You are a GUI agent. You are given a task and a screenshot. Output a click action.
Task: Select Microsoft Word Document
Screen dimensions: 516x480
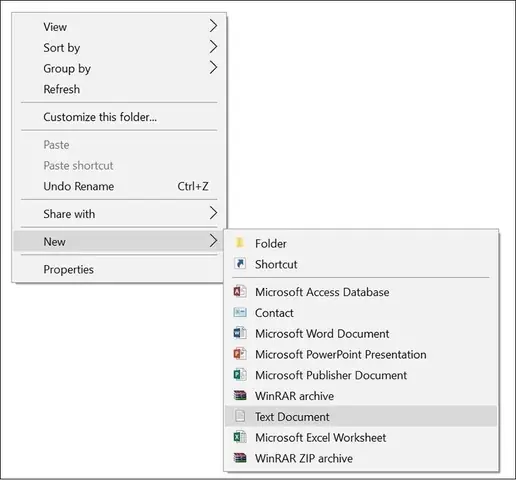[361, 333]
